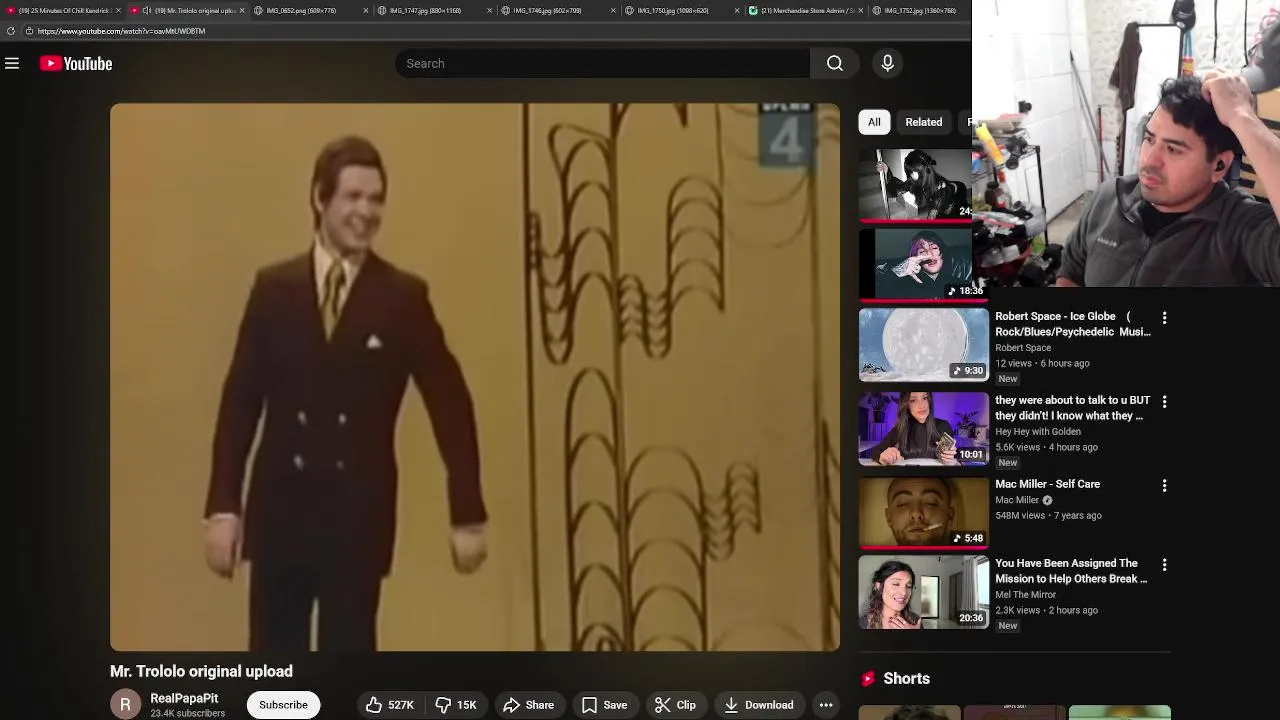Click the '527K' like count
This screenshot has width=1280, height=720.
(401, 705)
